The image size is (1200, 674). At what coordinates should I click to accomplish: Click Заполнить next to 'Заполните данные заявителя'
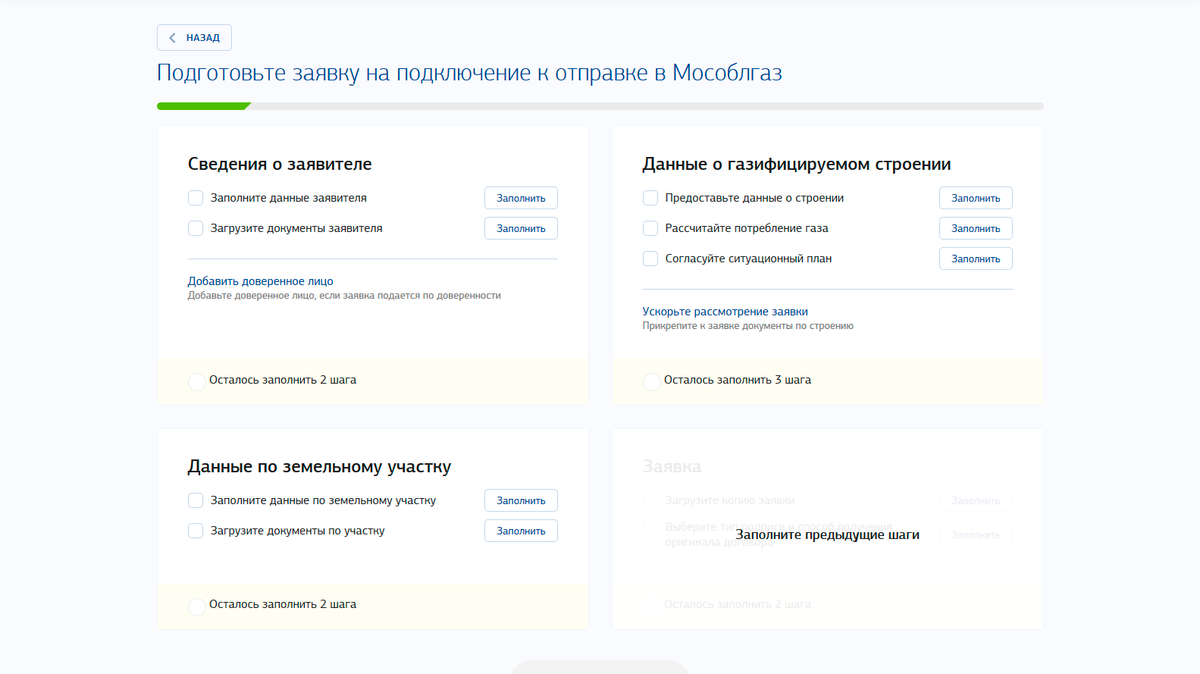[x=521, y=198]
